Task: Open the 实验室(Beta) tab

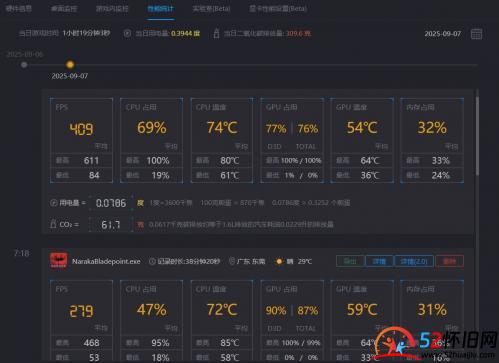Action: (211, 9)
